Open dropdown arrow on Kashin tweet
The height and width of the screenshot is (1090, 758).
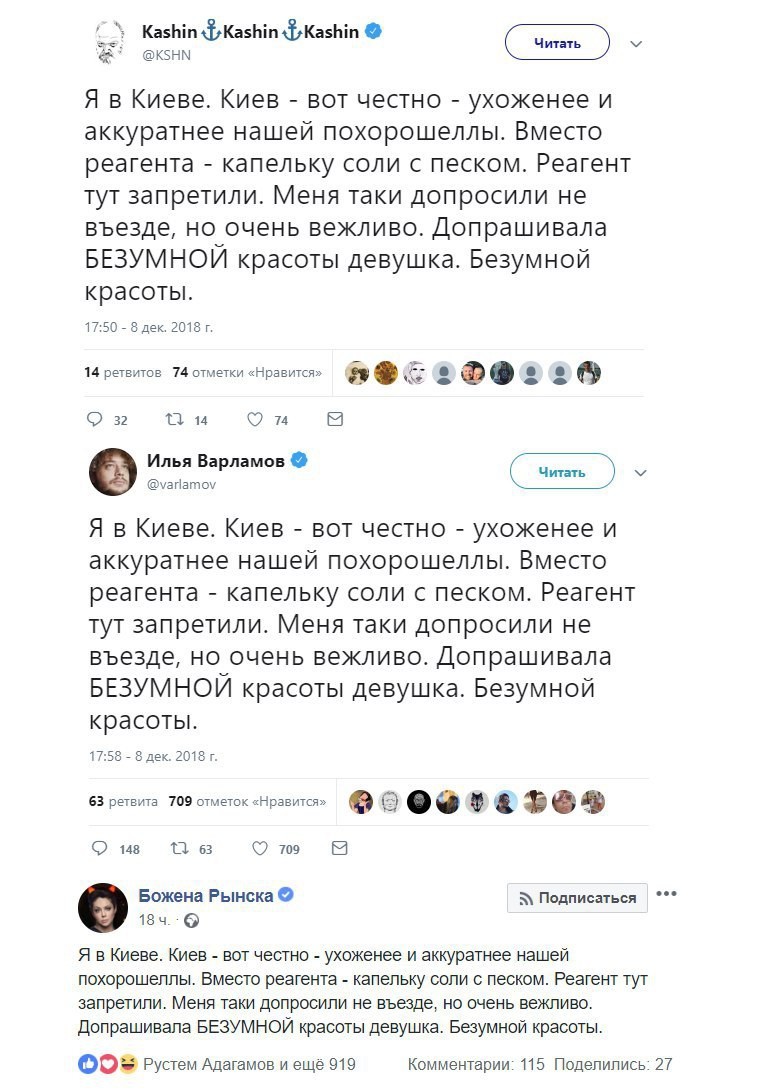pos(636,44)
